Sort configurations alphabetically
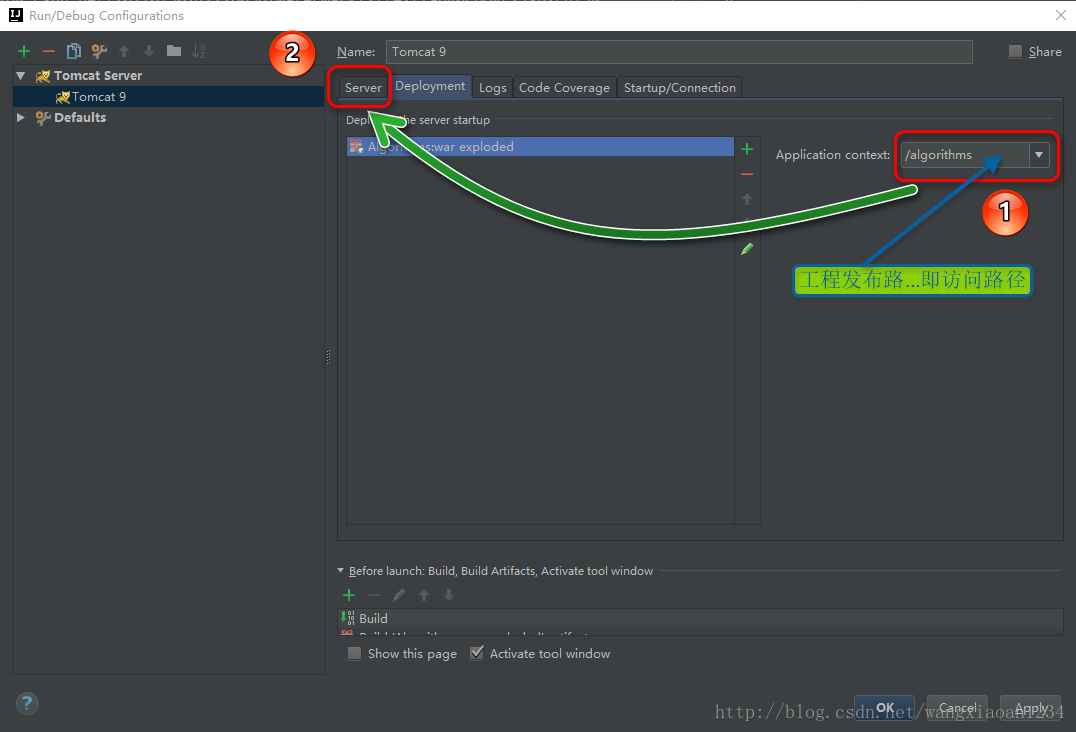The image size is (1076, 732). [x=198, y=51]
